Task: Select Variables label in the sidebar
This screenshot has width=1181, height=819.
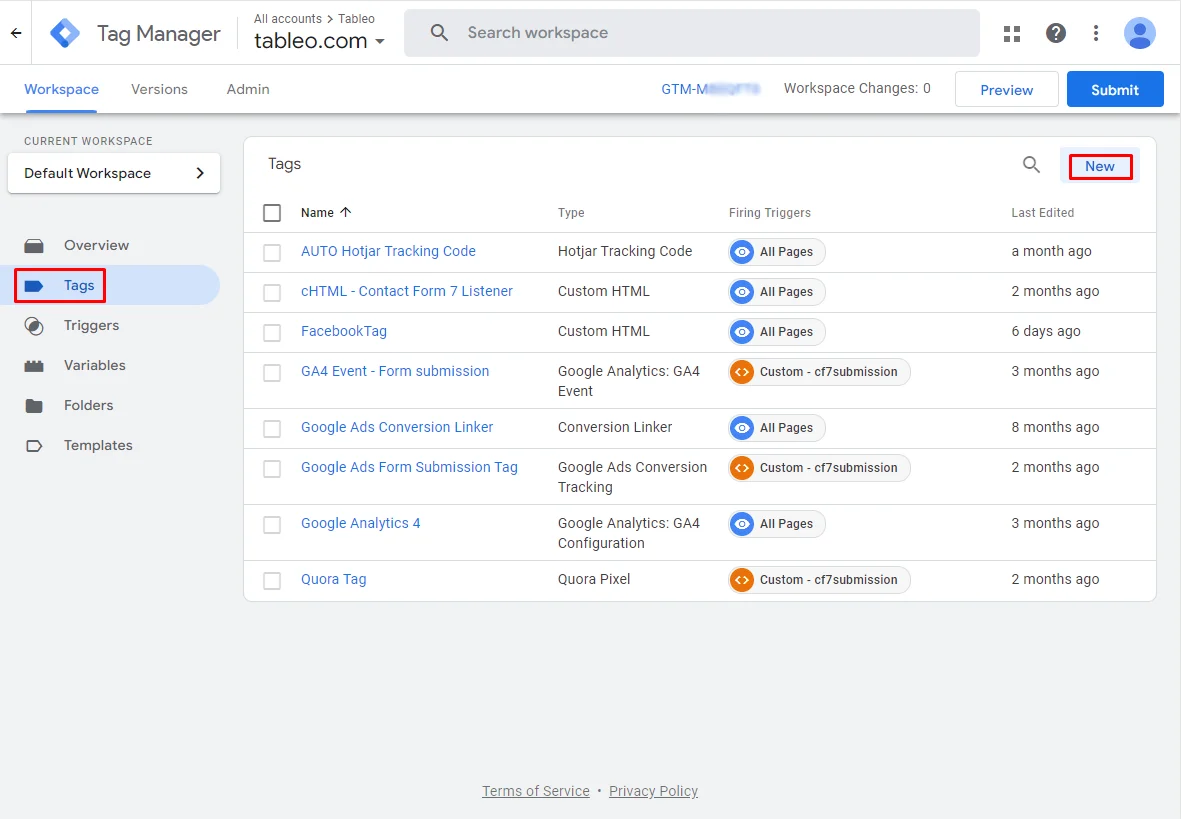Action: click(x=95, y=365)
